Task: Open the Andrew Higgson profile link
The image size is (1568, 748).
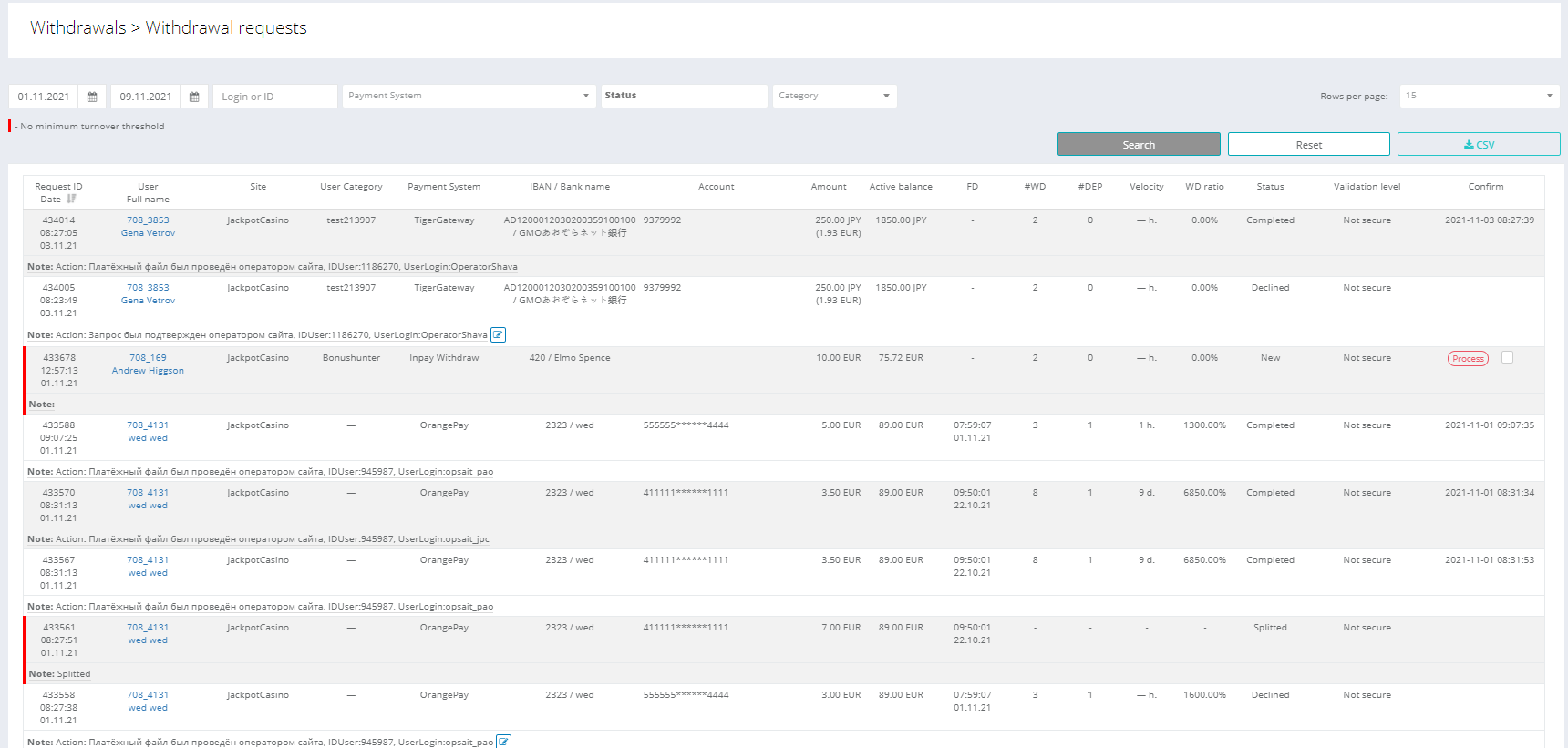Action: coord(148,371)
